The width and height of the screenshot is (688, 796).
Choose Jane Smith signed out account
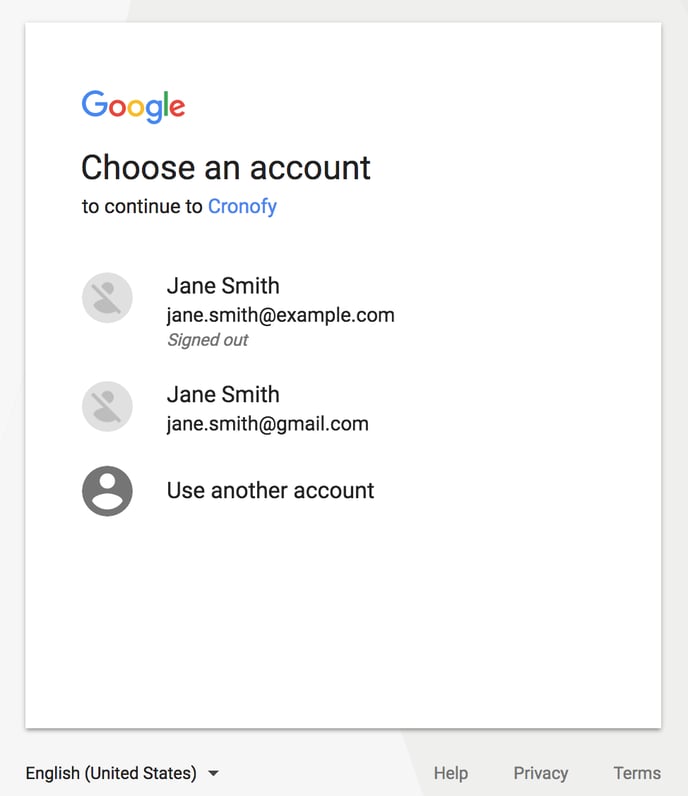pos(343,311)
